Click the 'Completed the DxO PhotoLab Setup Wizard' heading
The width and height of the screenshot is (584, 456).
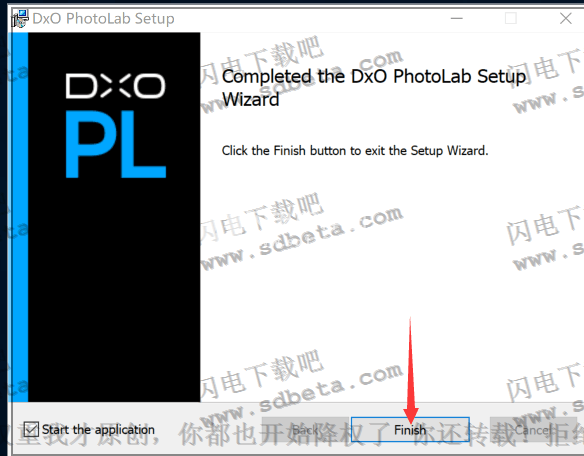click(x=374, y=88)
